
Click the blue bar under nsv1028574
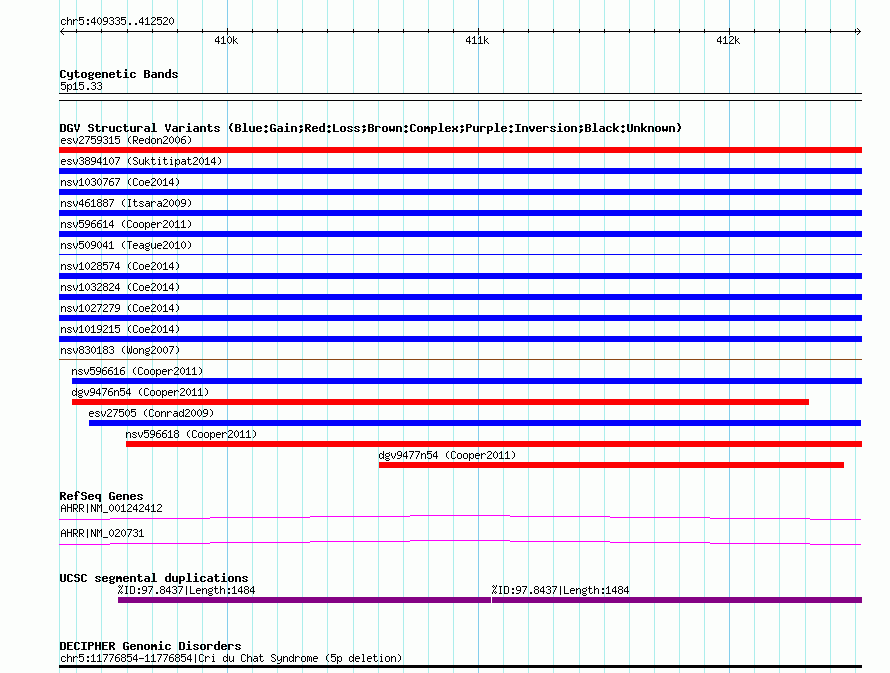click(460, 276)
